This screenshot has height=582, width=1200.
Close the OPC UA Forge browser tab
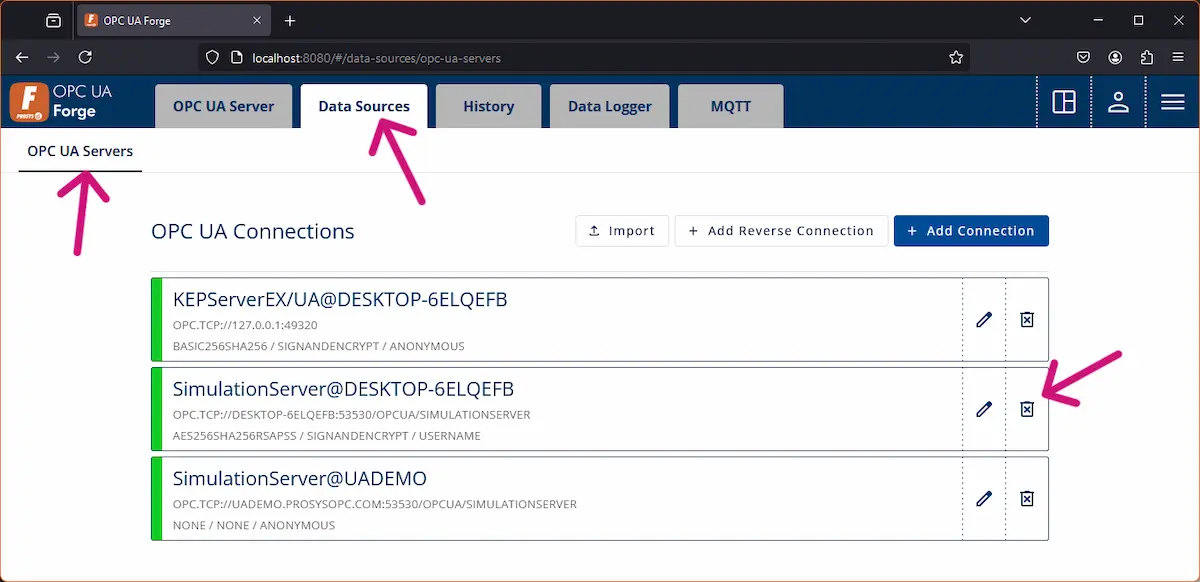point(258,20)
